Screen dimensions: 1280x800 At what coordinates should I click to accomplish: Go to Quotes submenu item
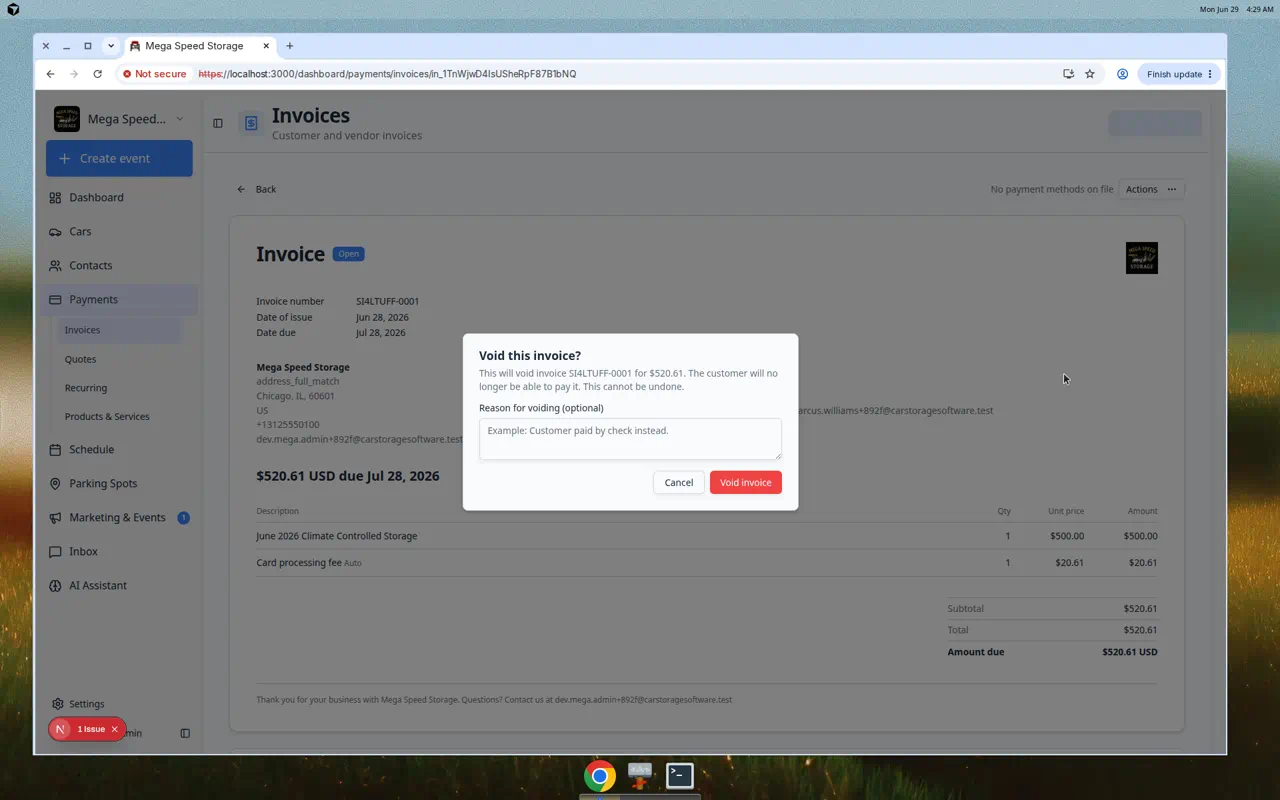(x=119, y=359)
